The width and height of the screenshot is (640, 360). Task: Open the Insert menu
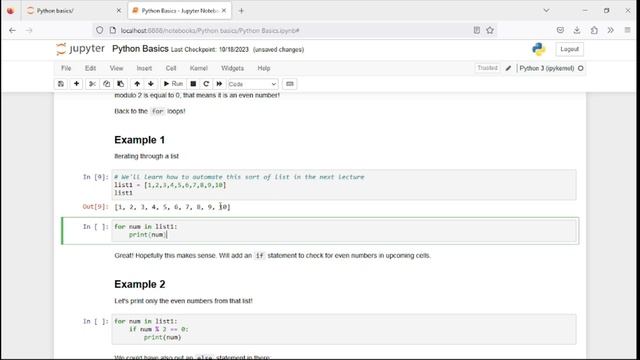coord(144,68)
